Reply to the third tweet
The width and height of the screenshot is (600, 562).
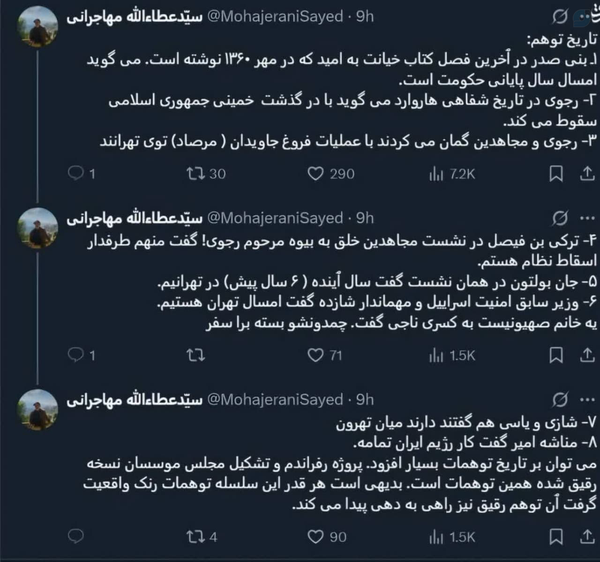(x=75, y=537)
